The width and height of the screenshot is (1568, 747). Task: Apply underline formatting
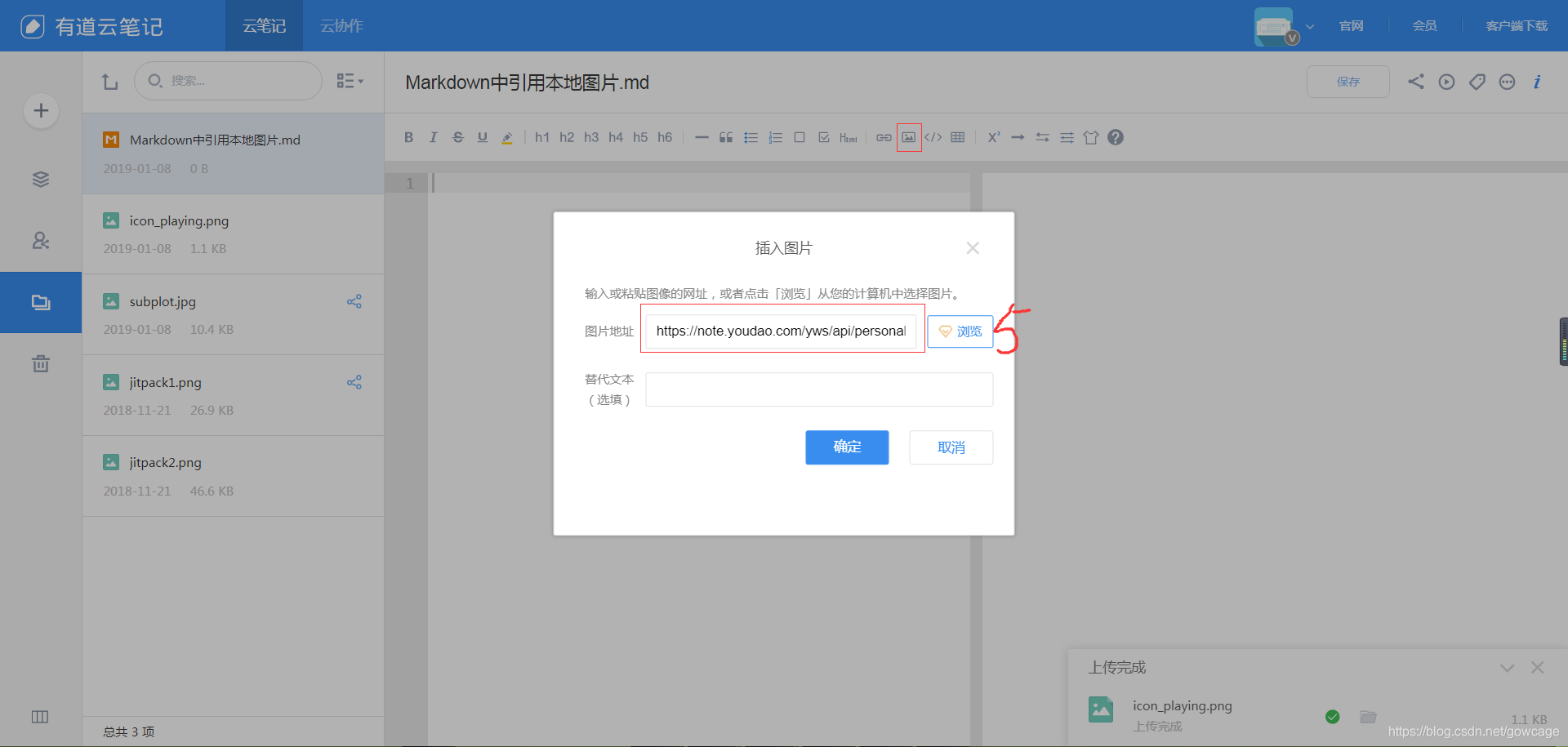coord(483,137)
